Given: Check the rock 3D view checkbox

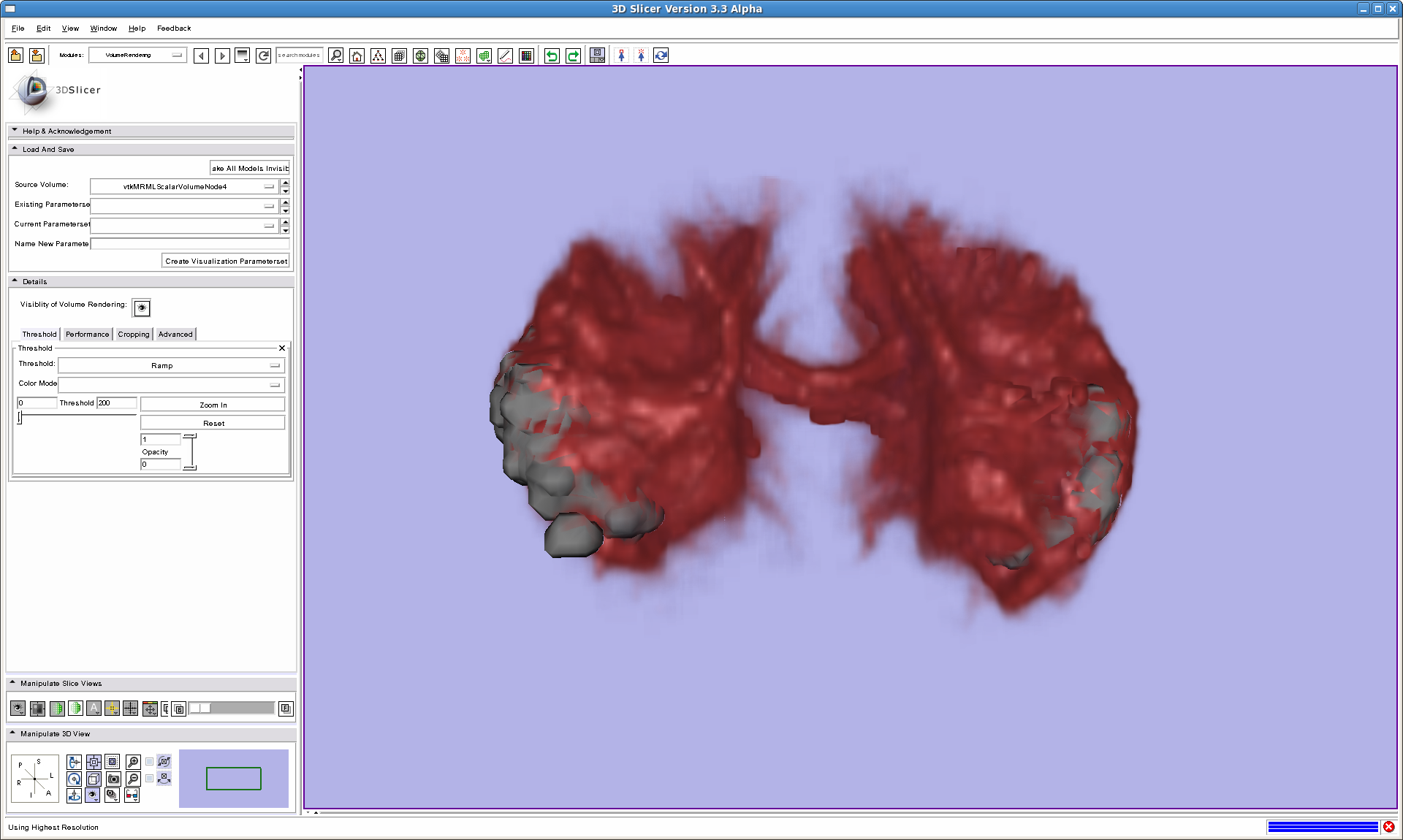Looking at the screenshot, I should [150, 779].
